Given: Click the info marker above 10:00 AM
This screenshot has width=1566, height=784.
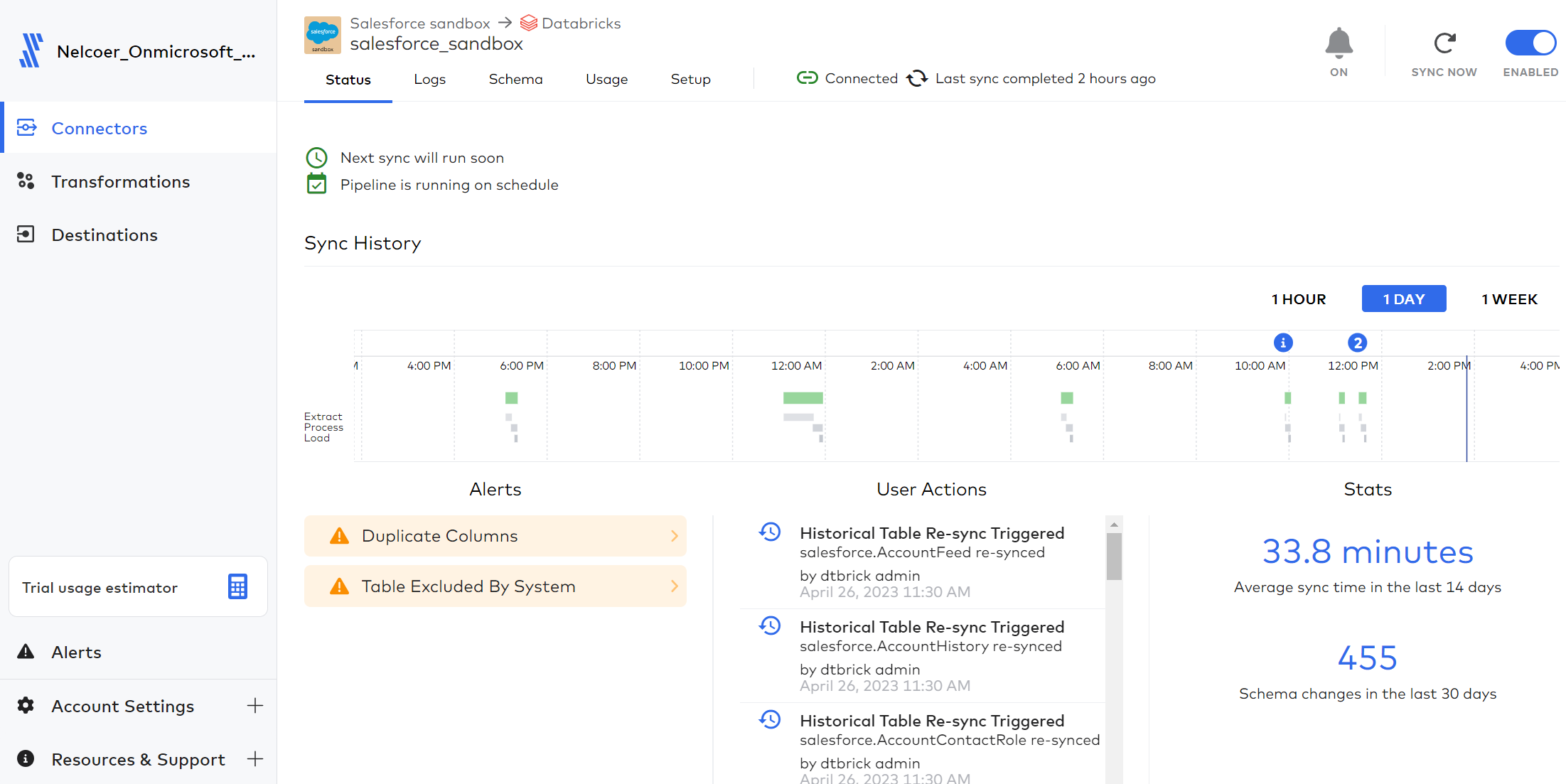Looking at the screenshot, I should tap(1283, 343).
